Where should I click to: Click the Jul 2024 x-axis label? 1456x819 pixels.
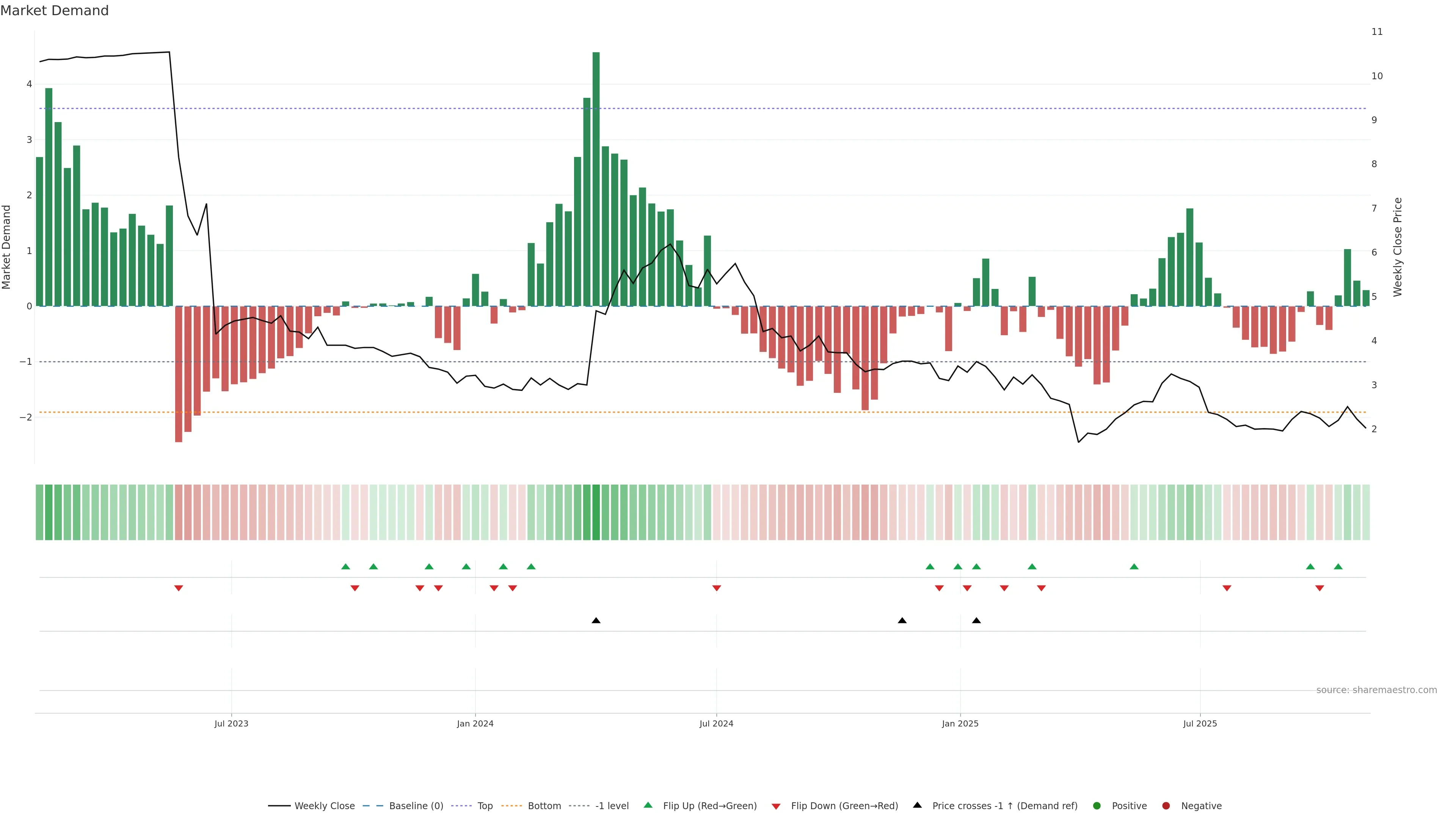[716, 723]
